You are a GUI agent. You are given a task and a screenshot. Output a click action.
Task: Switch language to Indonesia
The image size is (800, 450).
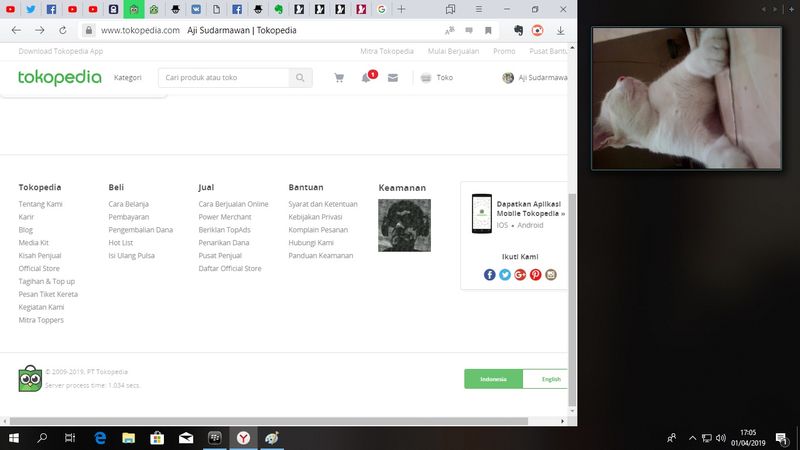[x=493, y=379]
